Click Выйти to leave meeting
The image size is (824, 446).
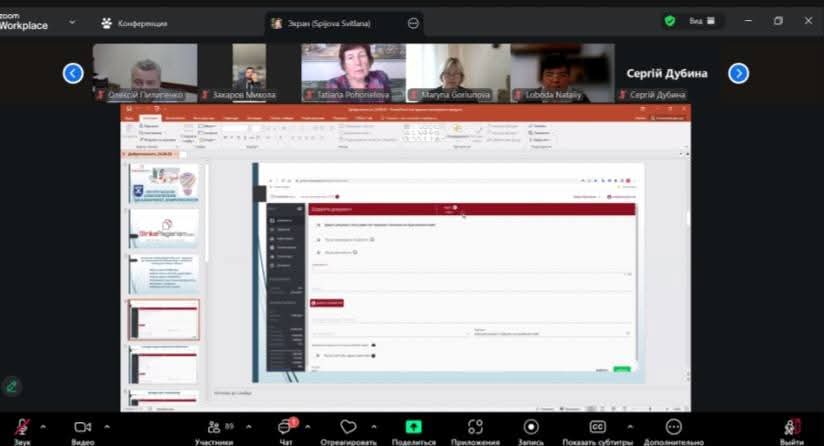coord(792,427)
